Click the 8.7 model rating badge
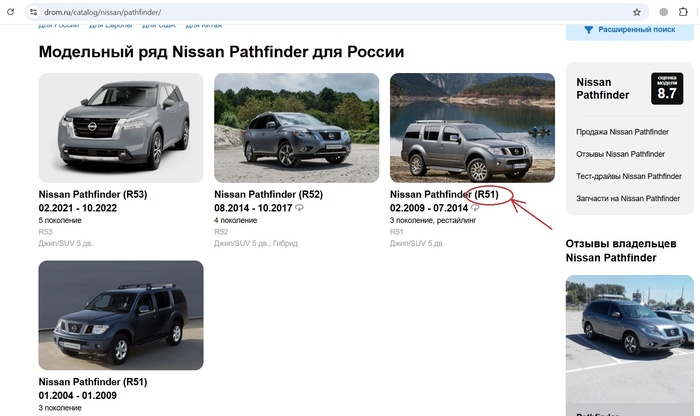This screenshot has height=416, width=700. tap(666, 88)
